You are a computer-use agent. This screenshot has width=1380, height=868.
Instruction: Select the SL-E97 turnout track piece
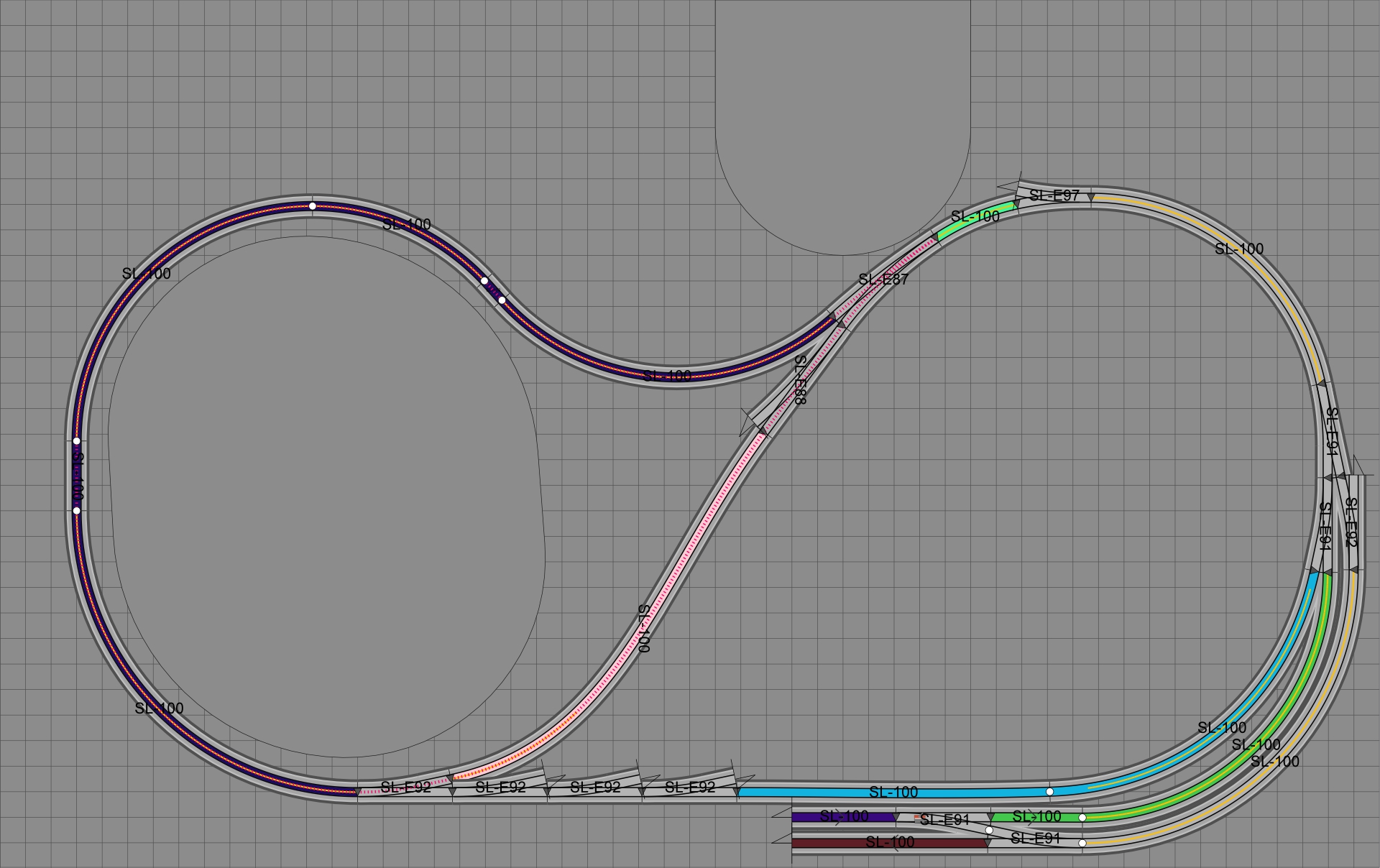coord(1054,195)
